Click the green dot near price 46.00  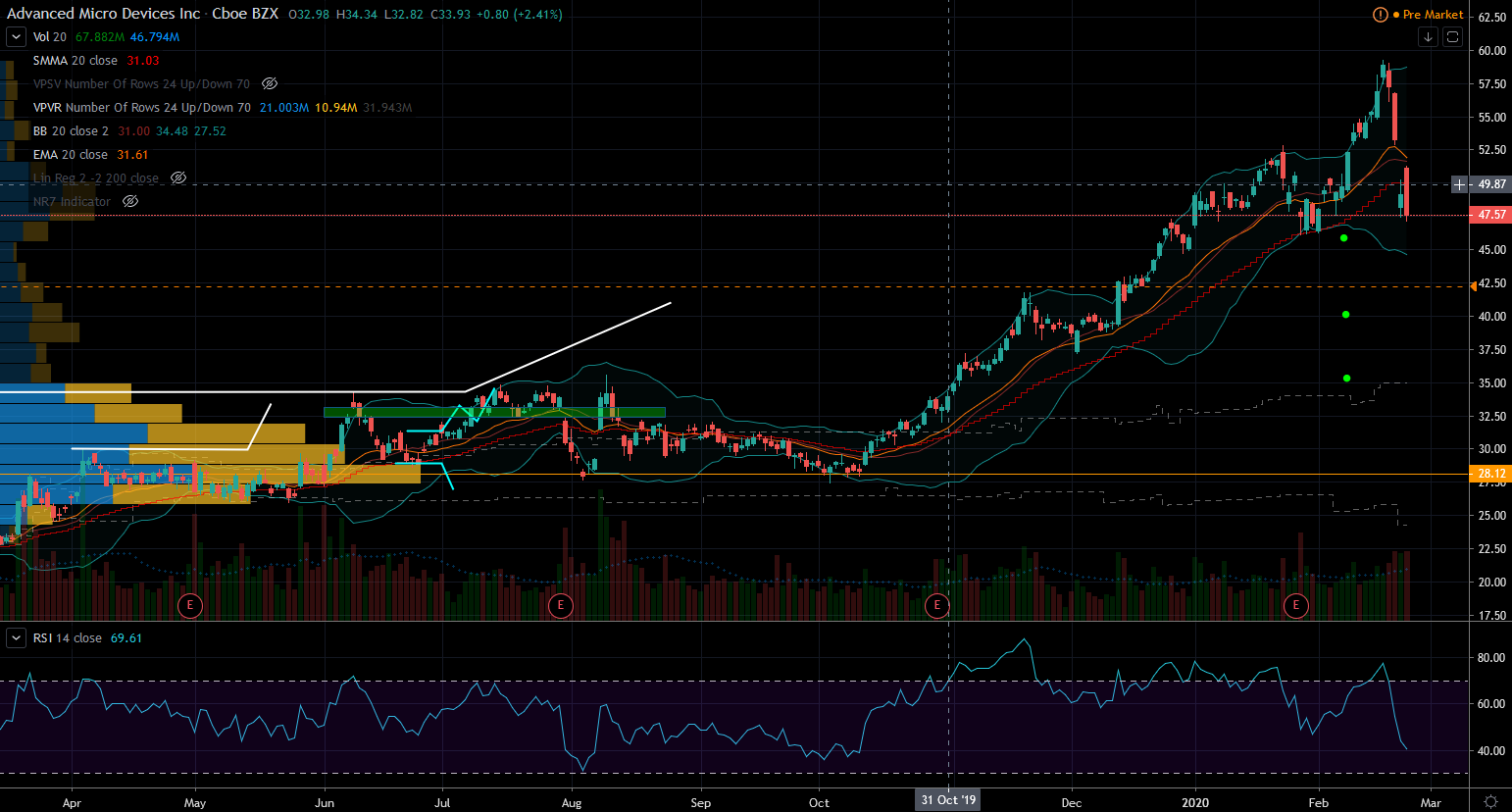tap(1344, 238)
